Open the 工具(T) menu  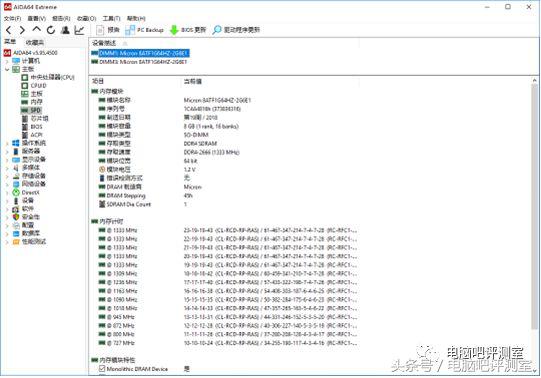(111, 18)
